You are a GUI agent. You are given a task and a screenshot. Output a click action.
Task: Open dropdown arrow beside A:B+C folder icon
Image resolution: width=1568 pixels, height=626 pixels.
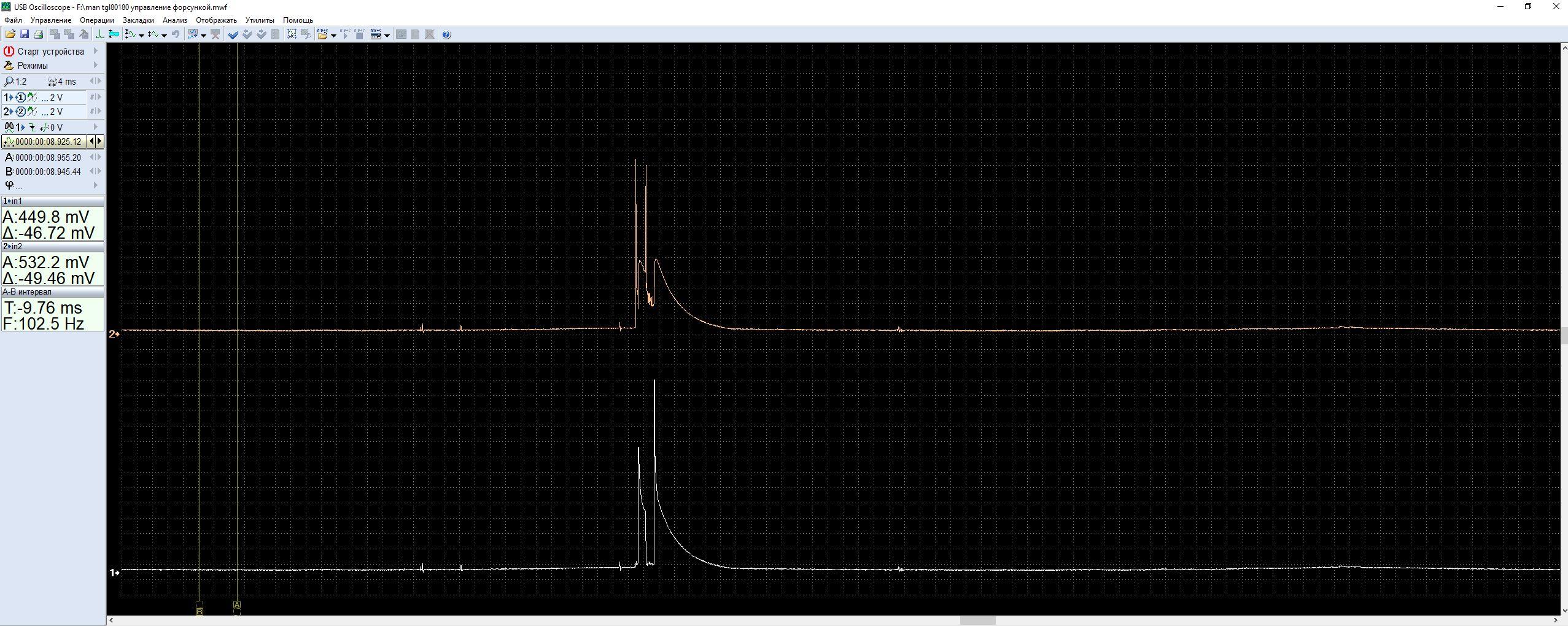pyautogui.click(x=333, y=35)
